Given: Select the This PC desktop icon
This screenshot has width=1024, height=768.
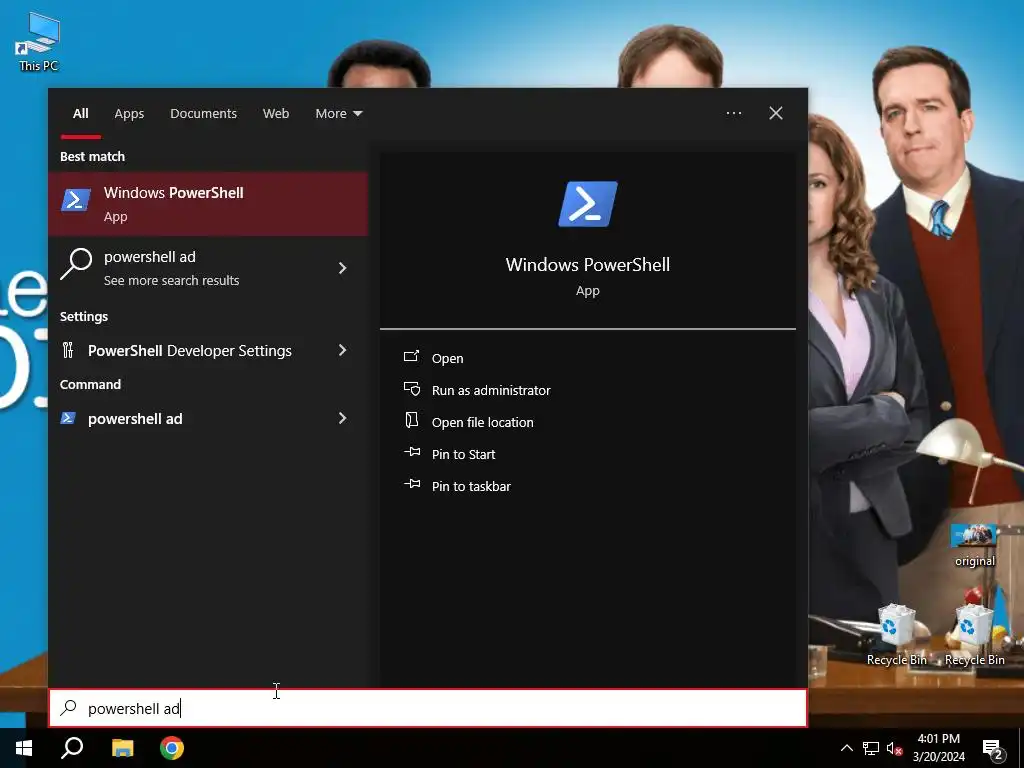Looking at the screenshot, I should click(39, 41).
